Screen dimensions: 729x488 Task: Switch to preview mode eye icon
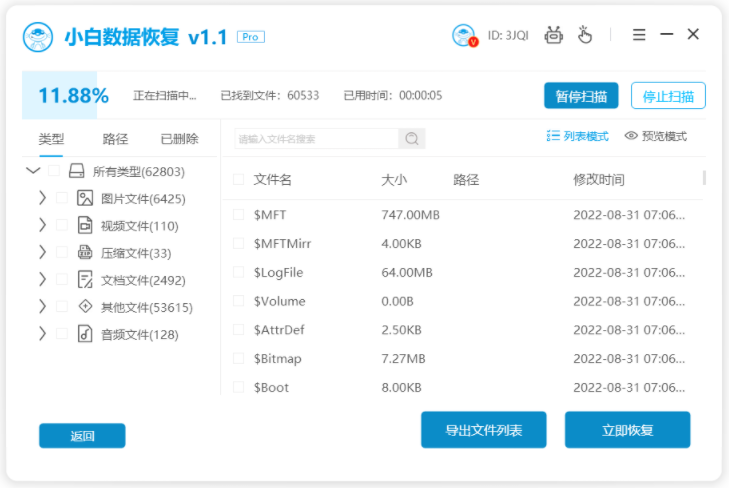point(631,136)
